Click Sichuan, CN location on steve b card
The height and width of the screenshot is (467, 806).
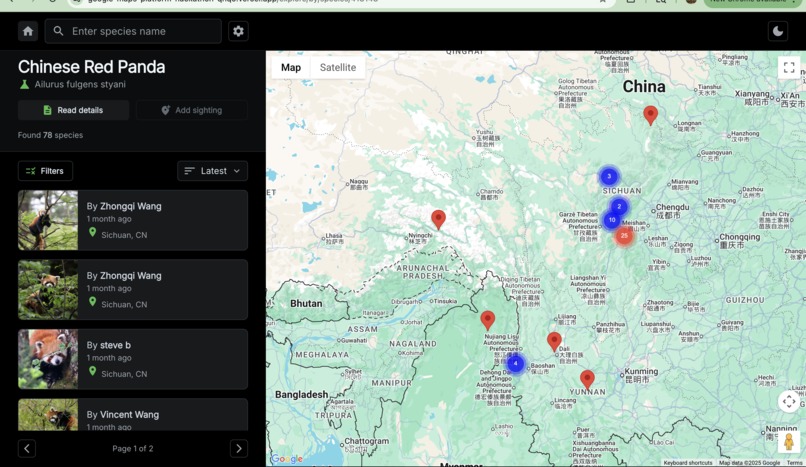[x=124, y=374]
